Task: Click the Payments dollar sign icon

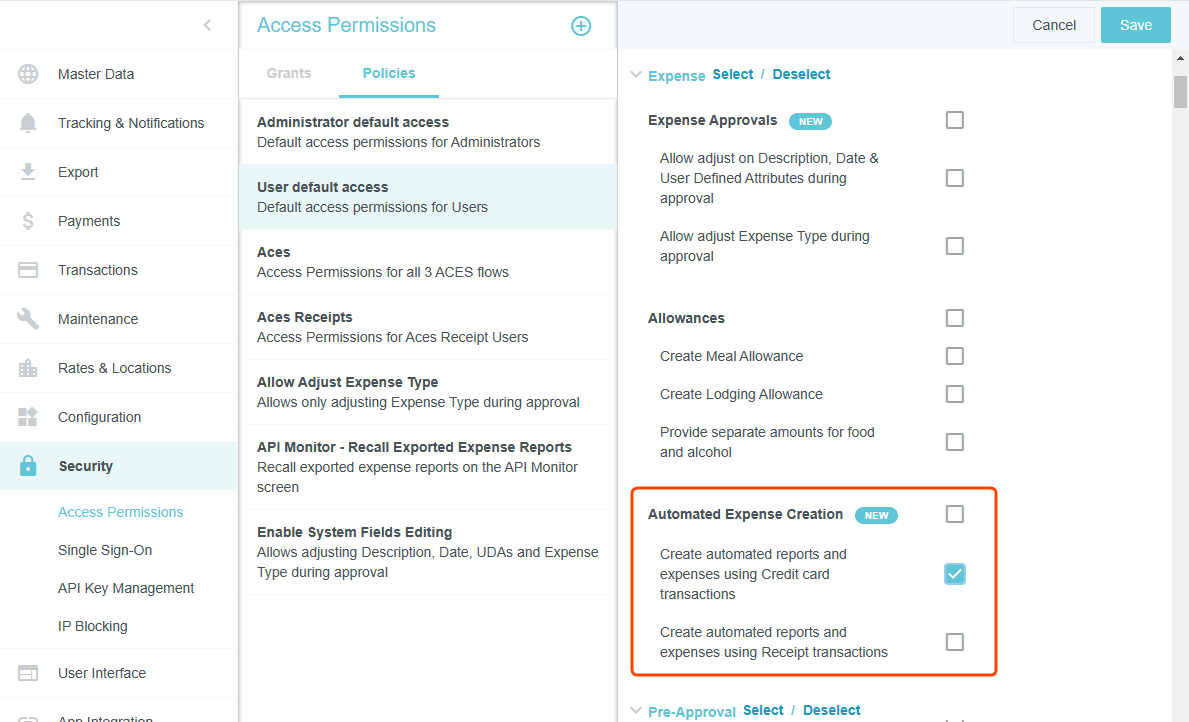Action: click(x=28, y=221)
